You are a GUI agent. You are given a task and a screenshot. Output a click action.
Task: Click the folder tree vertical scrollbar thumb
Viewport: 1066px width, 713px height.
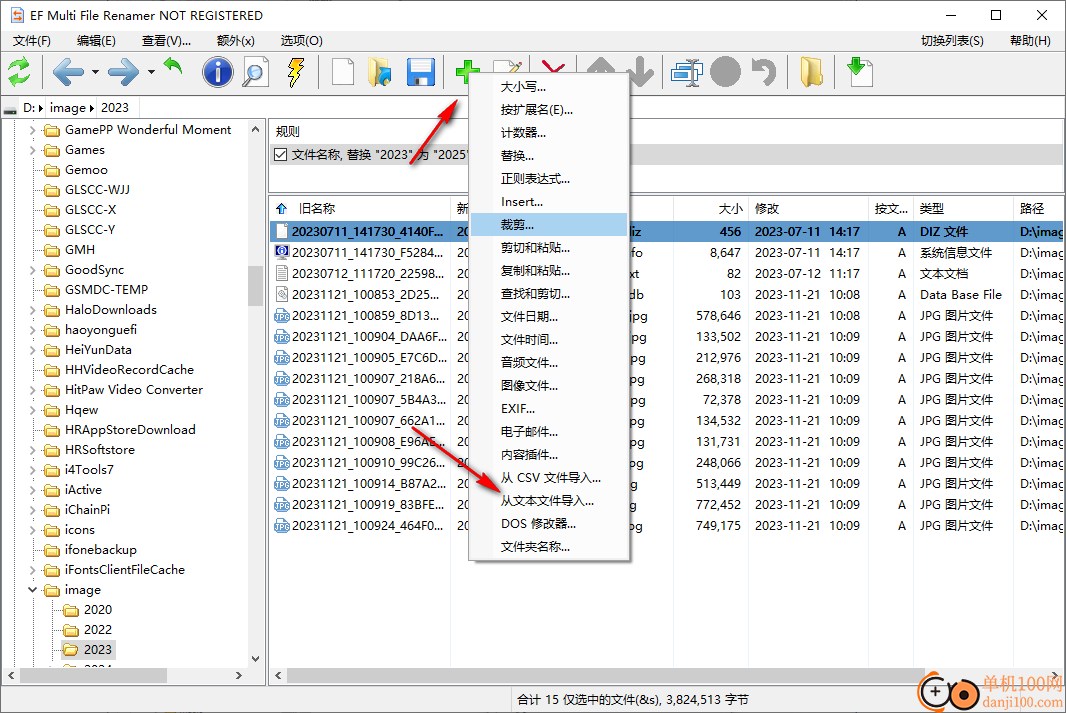pos(256,285)
